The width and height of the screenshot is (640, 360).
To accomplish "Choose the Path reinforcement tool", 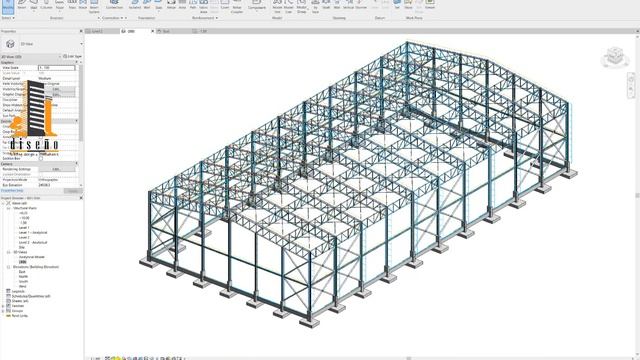I will click(193, 5).
